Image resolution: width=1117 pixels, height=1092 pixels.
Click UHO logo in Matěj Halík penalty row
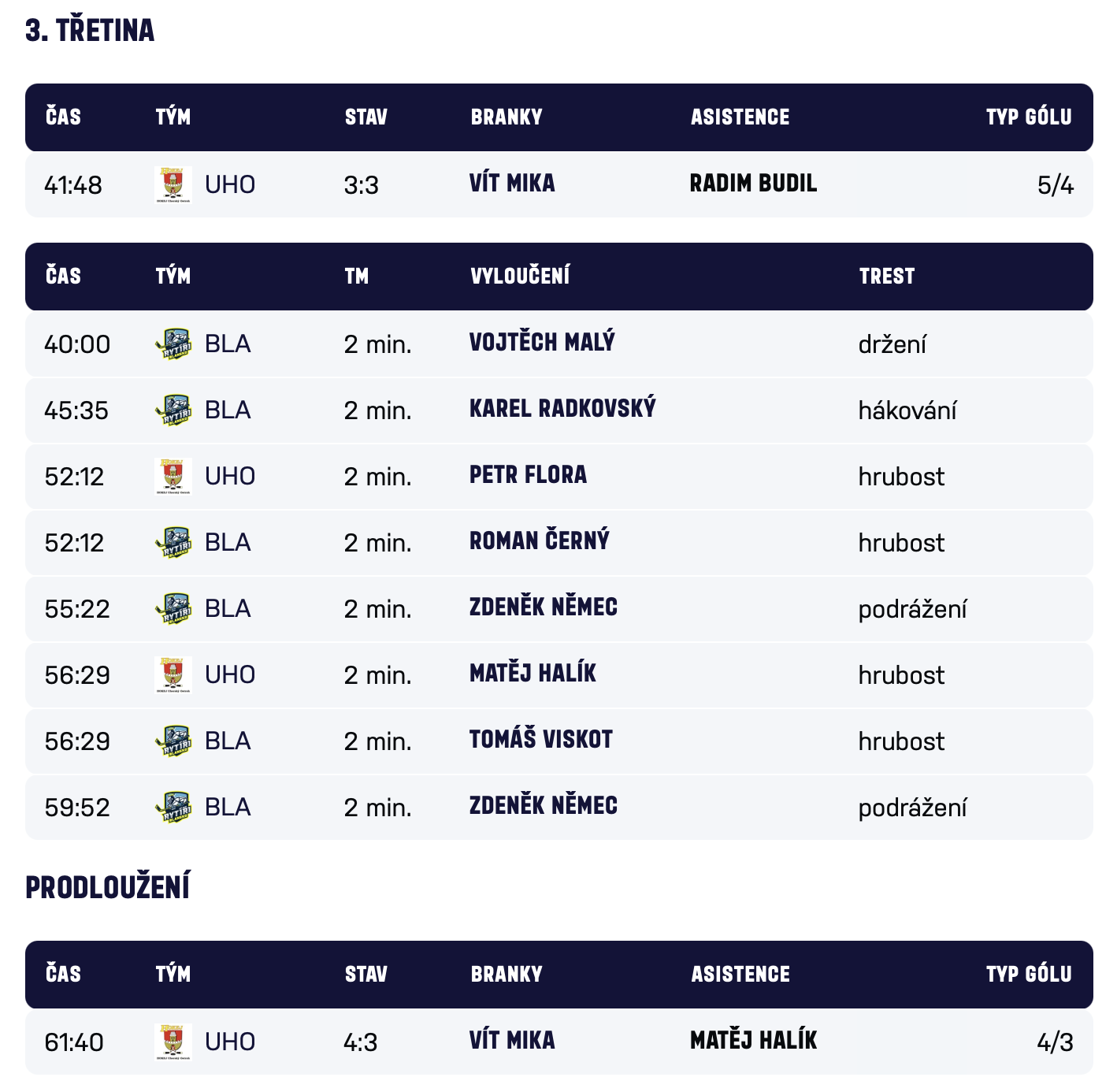pos(173,675)
